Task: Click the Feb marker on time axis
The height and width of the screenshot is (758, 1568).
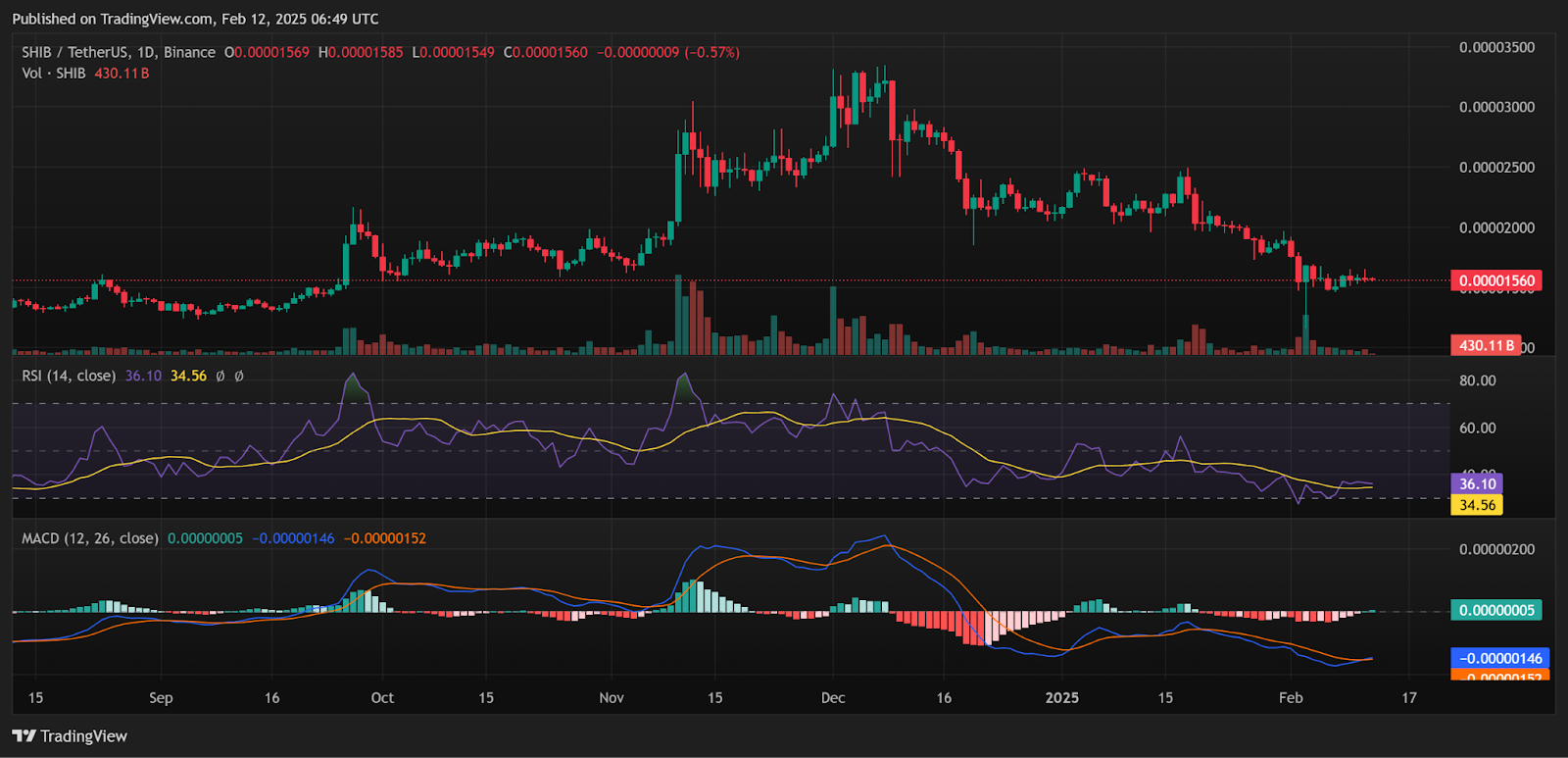Action: coord(1291,698)
